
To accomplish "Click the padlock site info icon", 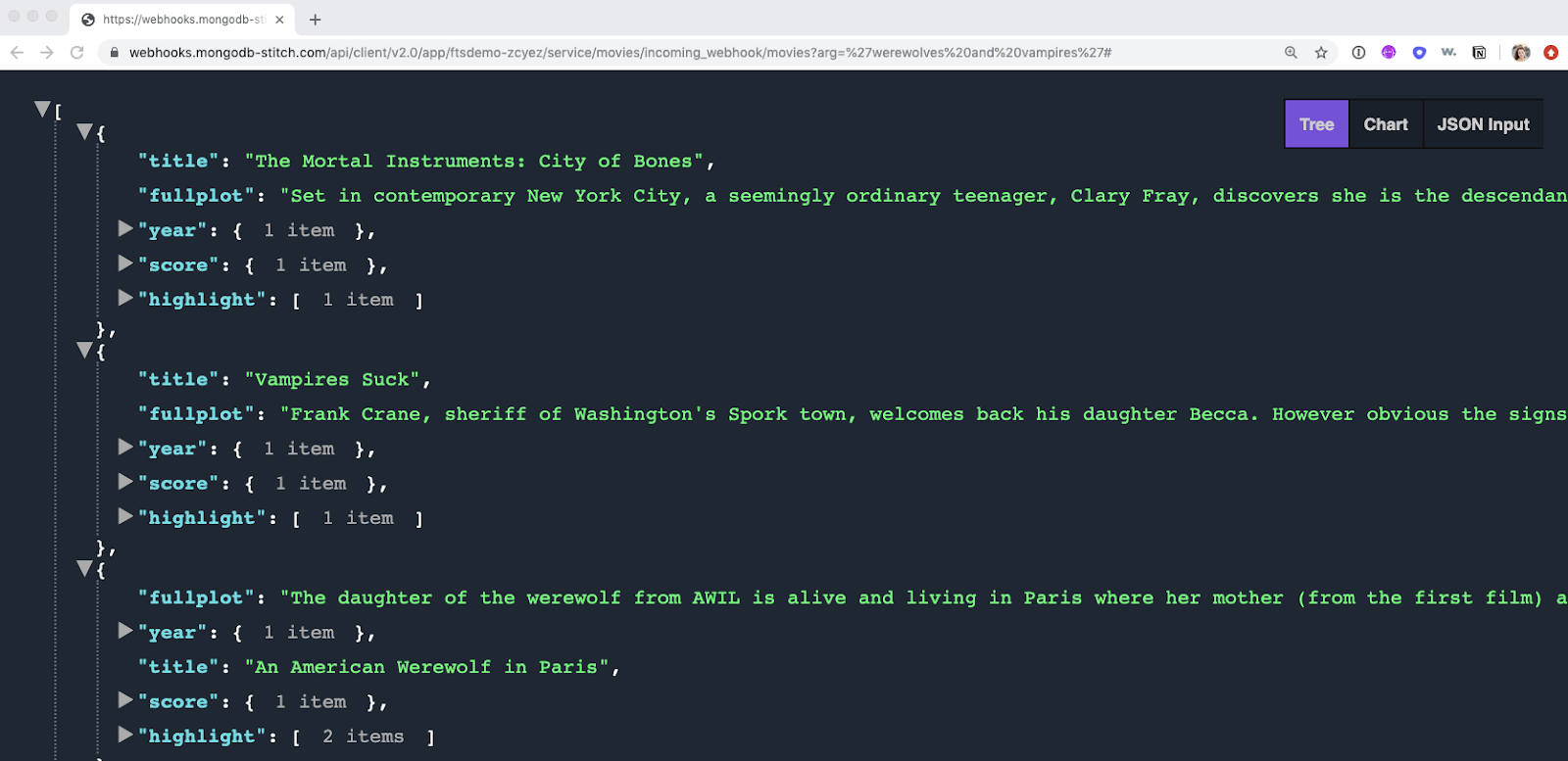I will pyautogui.click(x=115, y=53).
